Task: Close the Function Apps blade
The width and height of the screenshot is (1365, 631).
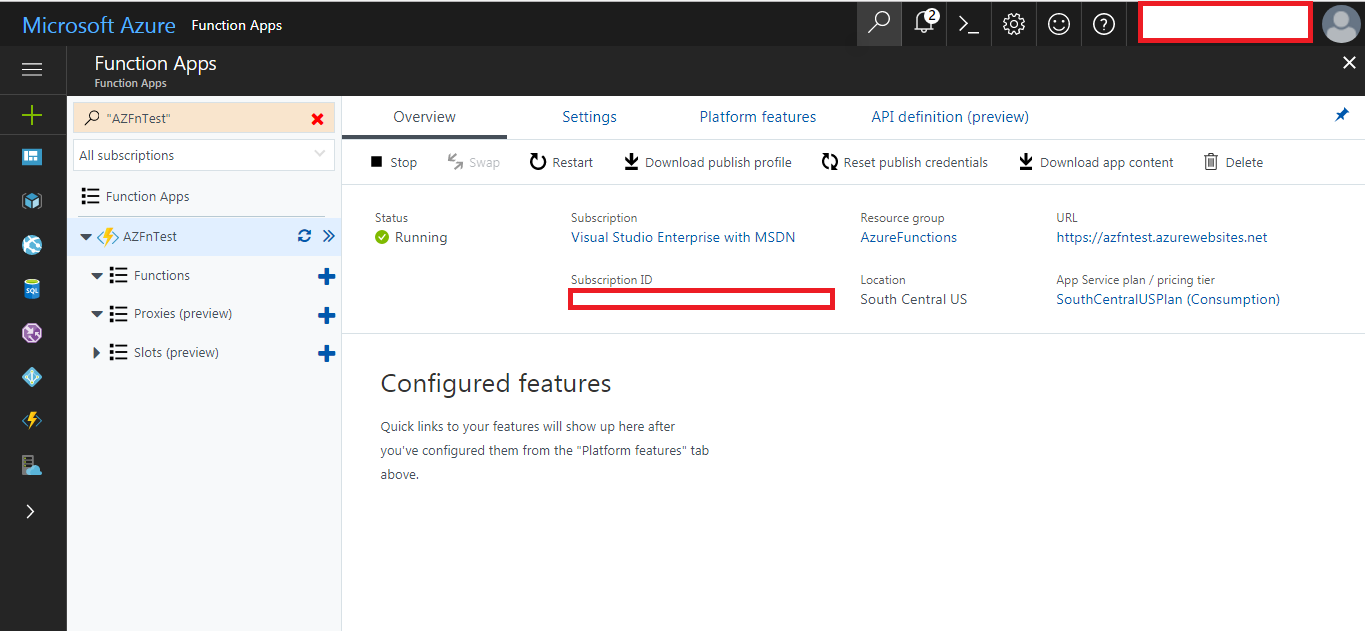Action: [x=1349, y=63]
